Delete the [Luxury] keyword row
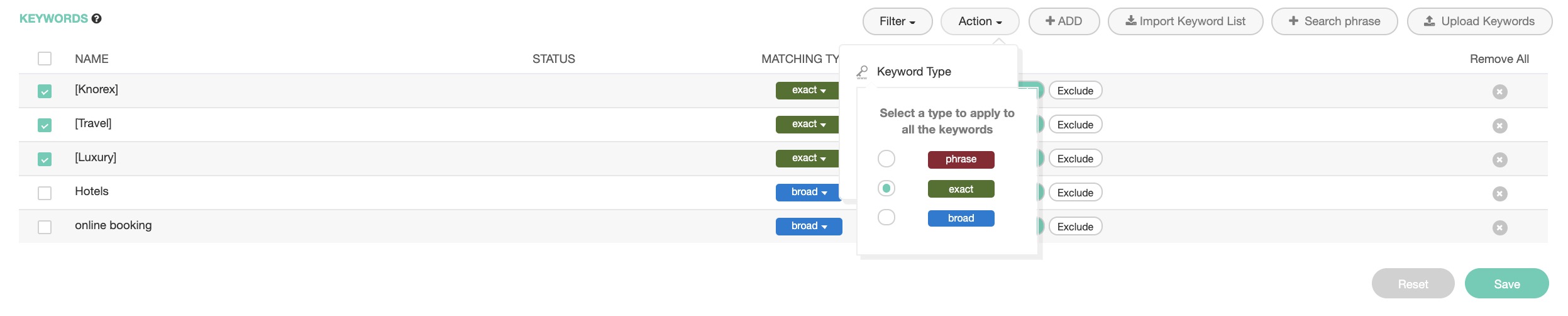 click(1499, 160)
